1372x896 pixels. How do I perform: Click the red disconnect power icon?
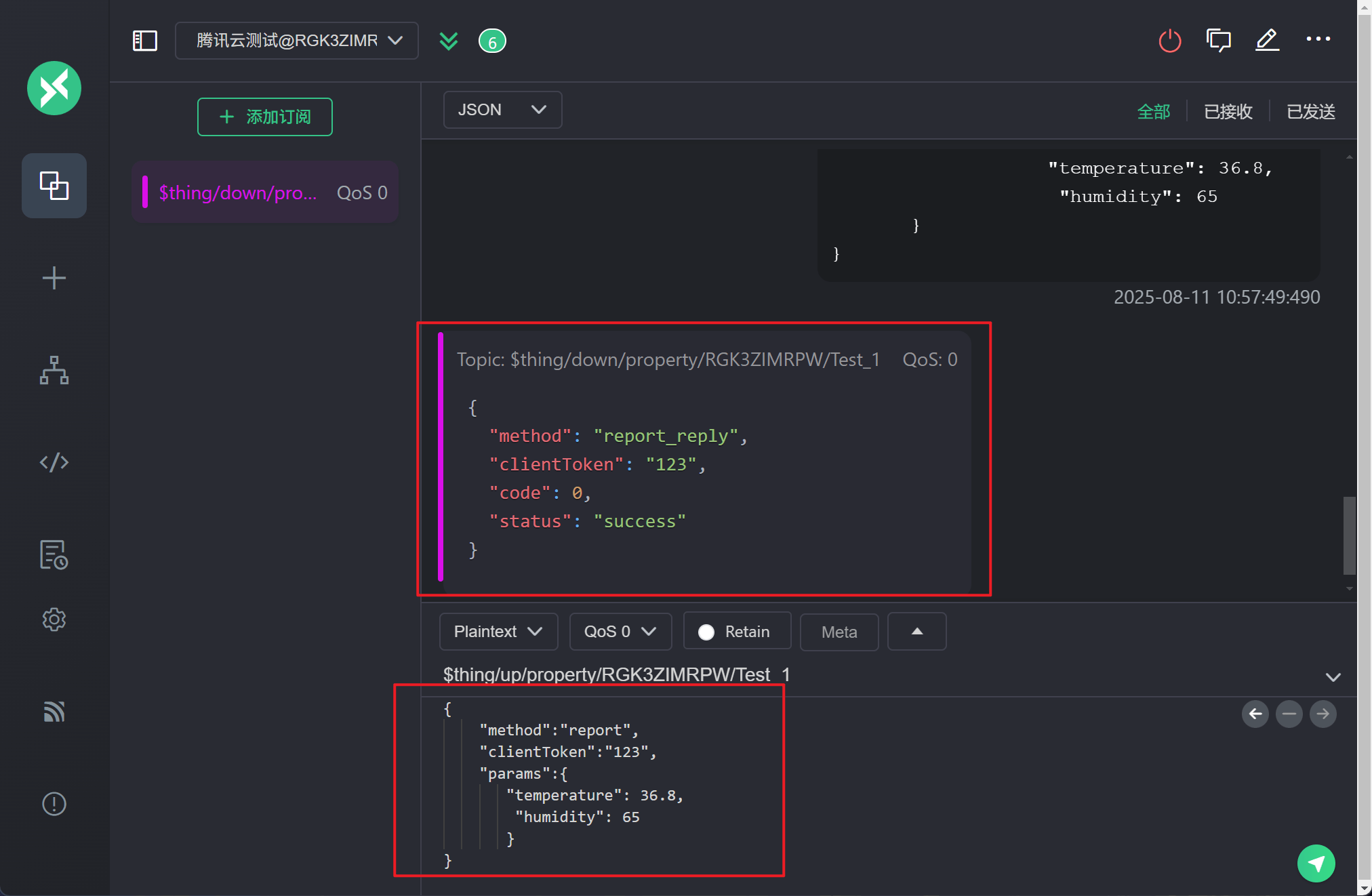(x=1169, y=41)
